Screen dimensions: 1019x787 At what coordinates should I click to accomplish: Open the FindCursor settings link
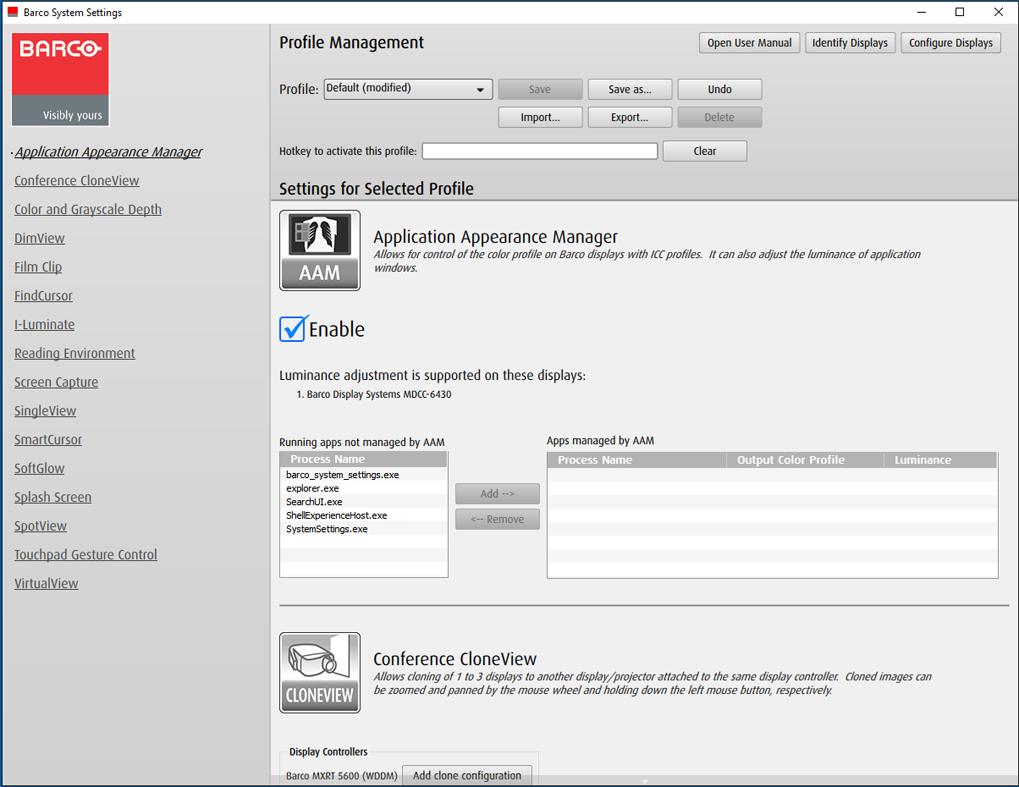(43, 296)
